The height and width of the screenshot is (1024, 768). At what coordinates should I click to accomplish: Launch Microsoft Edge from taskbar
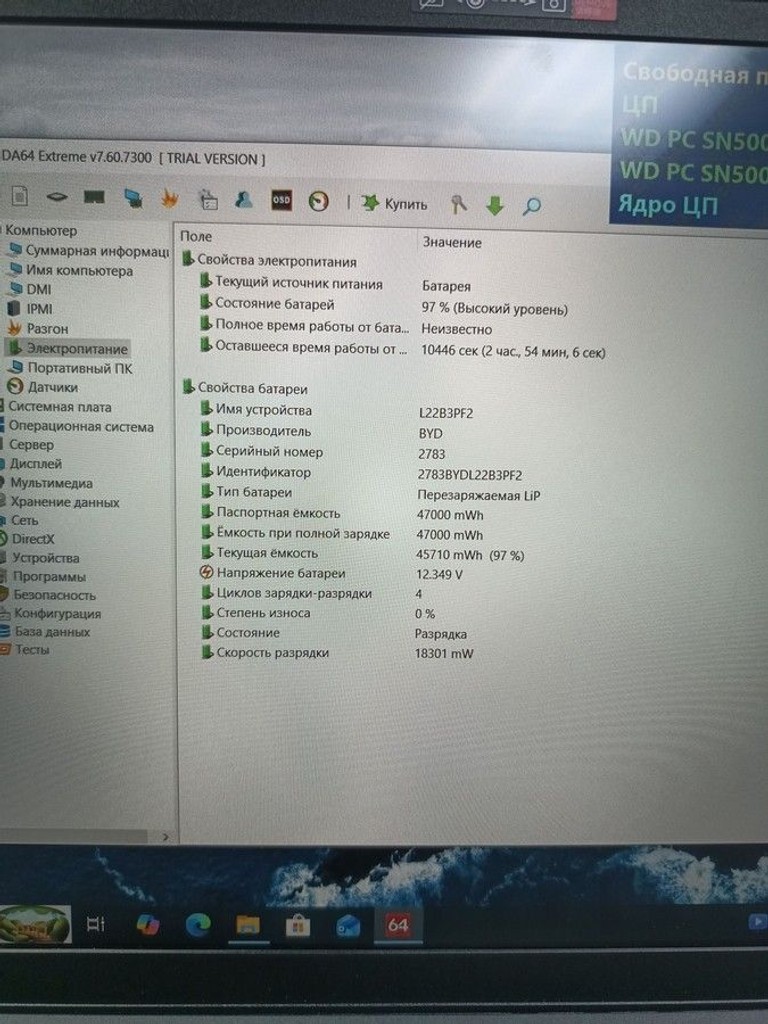point(198,925)
